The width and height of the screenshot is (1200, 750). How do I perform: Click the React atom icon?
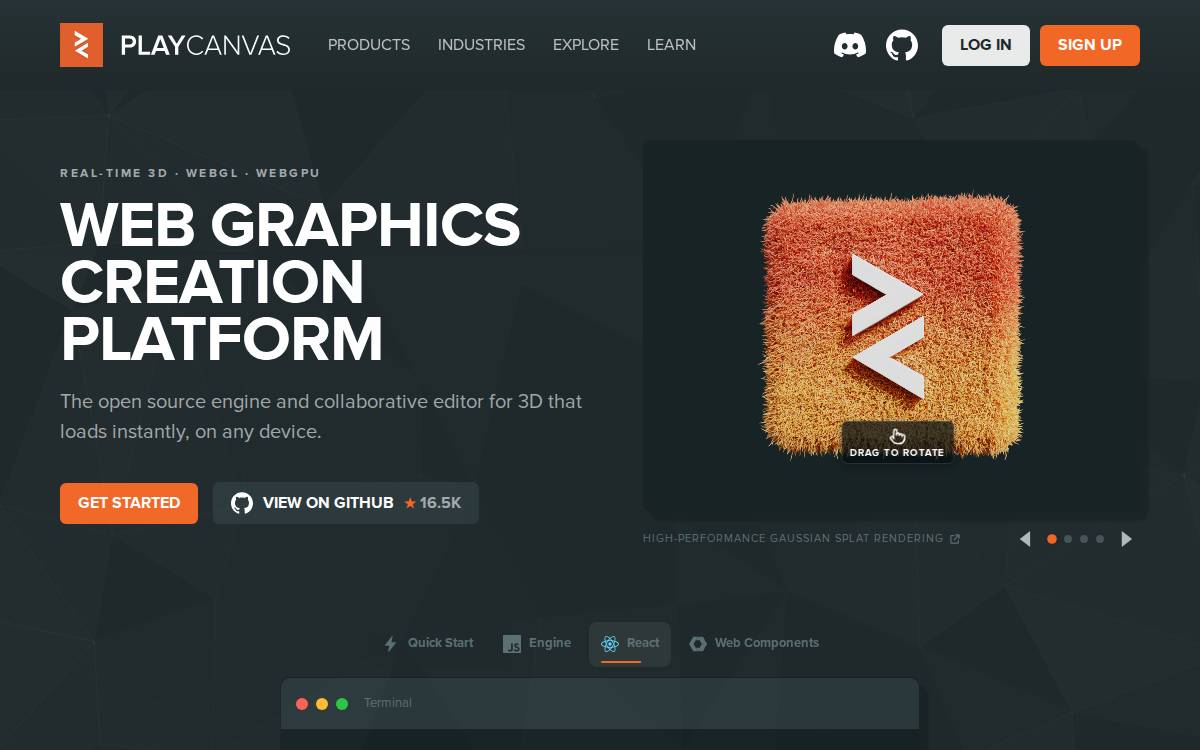610,644
